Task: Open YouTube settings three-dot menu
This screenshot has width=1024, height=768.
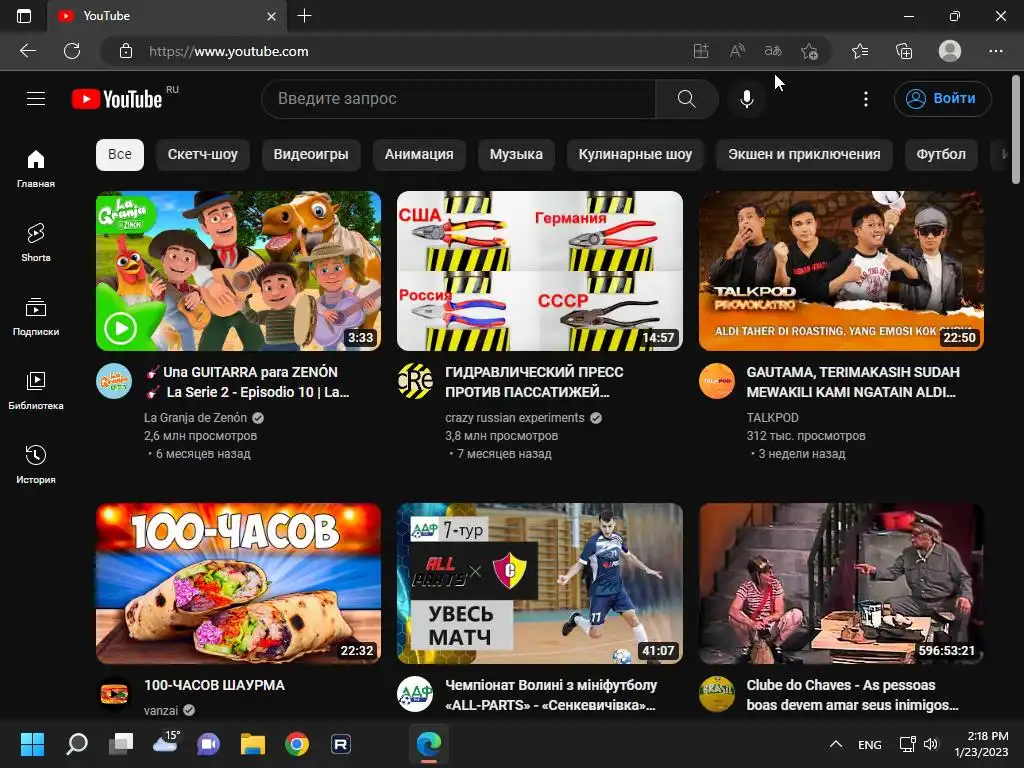Action: click(866, 99)
